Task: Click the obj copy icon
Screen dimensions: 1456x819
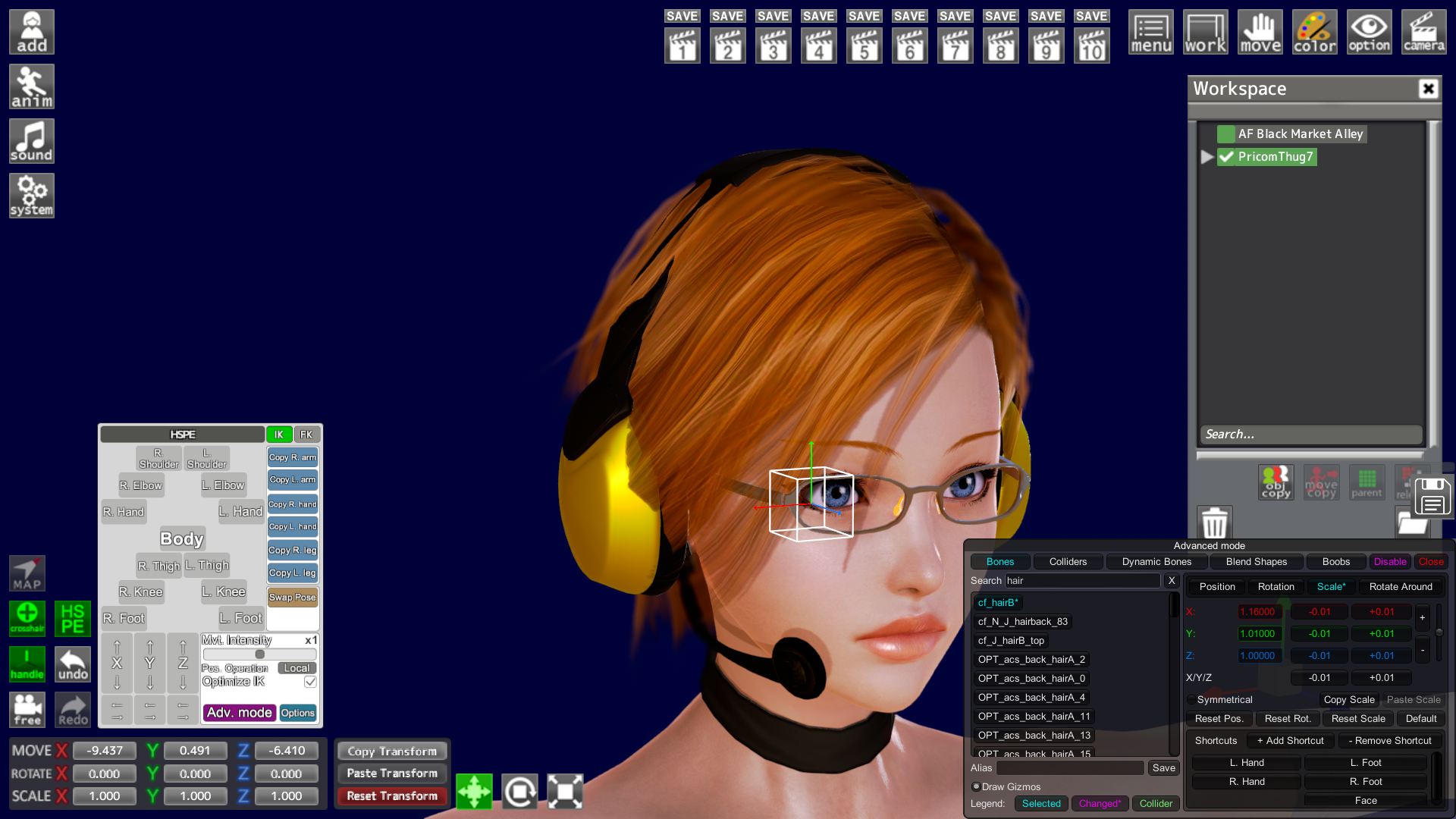Action: (x=1276, y=482)
